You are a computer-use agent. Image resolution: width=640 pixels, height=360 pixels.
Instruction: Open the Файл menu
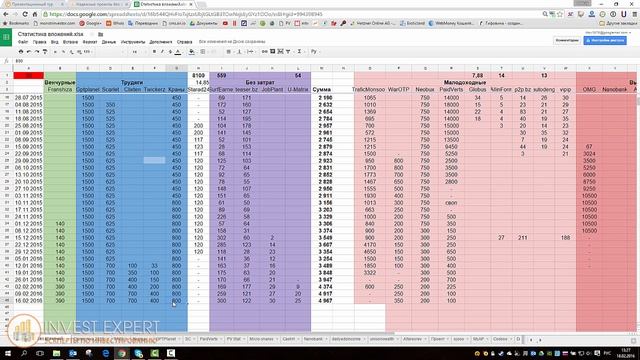(x=23, y=42)
